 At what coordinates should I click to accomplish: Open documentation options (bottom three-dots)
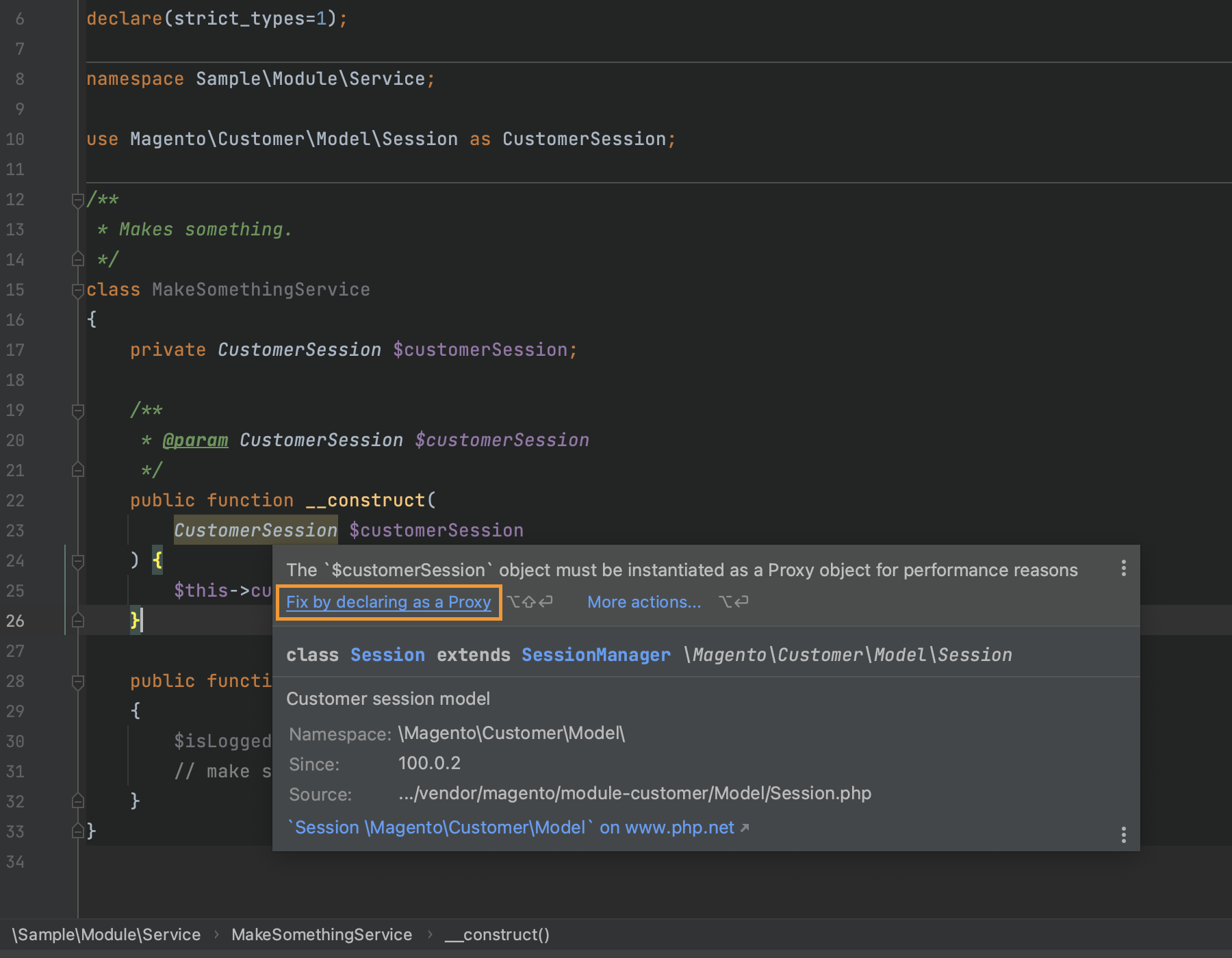1123,834
